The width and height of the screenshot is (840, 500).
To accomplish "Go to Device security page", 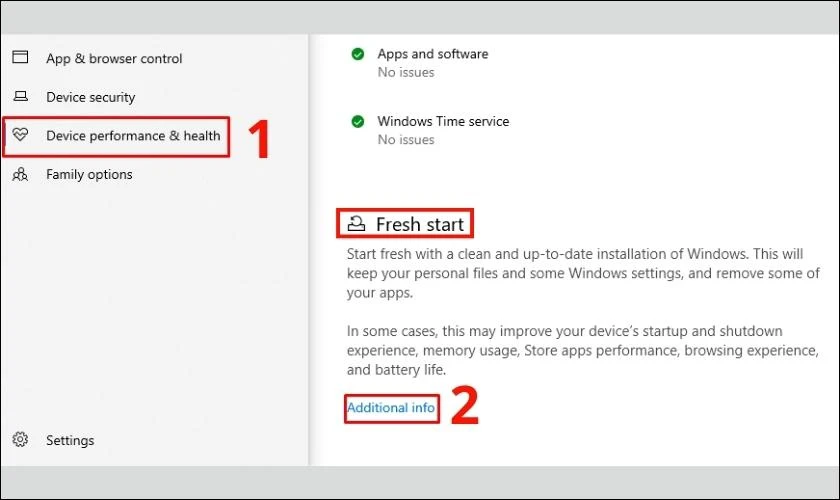I will coord(91,97).
